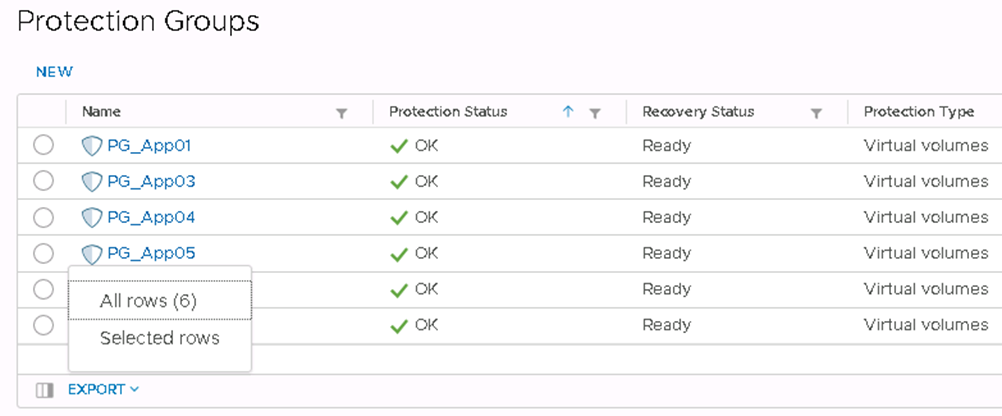Click the shield icon beside PG_App01

pos(92,146)
